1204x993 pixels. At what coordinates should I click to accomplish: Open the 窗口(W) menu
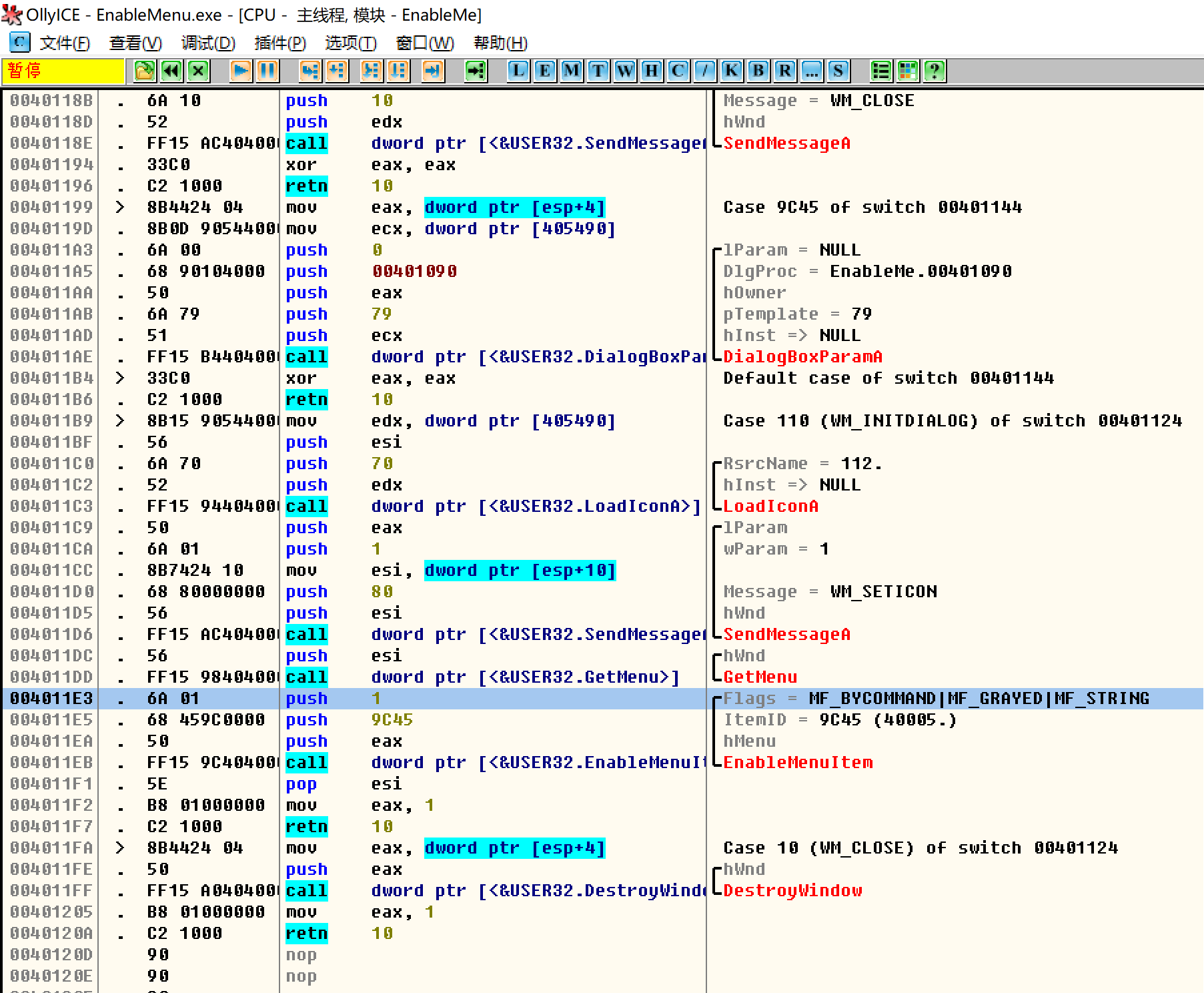click(425, 43)
